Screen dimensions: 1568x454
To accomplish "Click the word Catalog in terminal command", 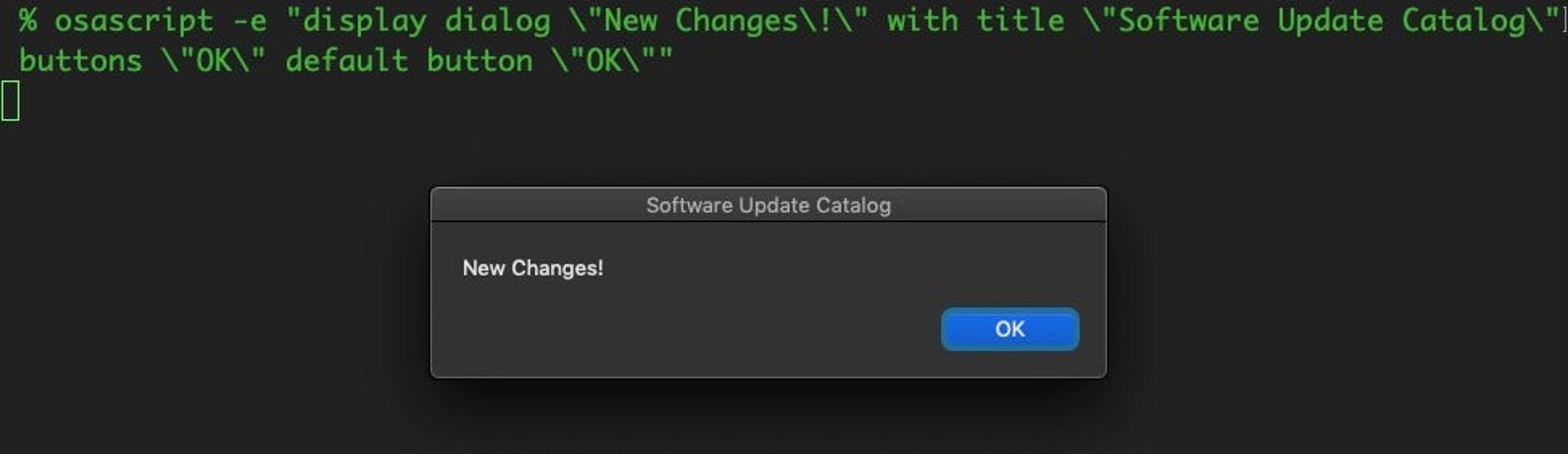I will point(1463,21).
